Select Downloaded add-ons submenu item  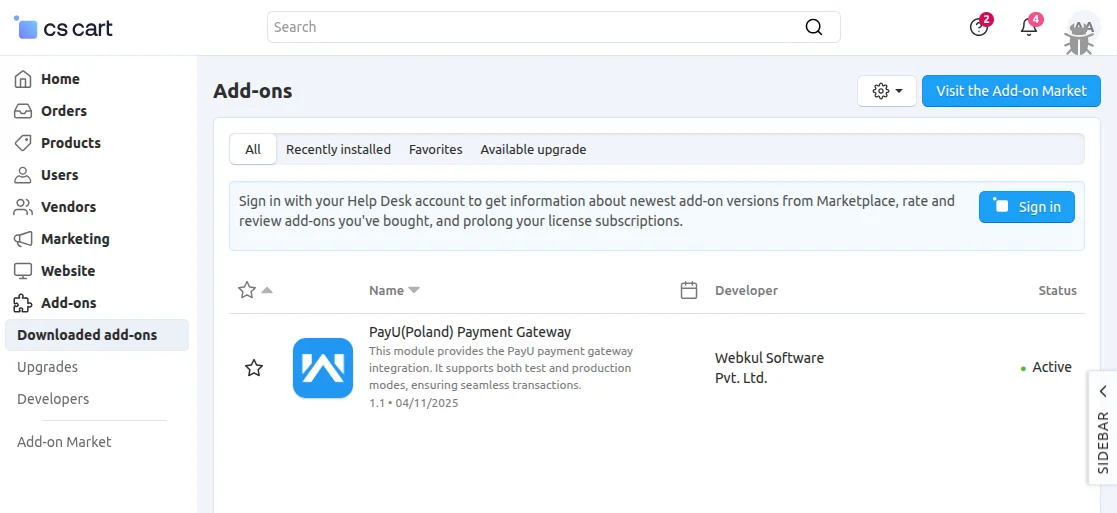point(97,335)
